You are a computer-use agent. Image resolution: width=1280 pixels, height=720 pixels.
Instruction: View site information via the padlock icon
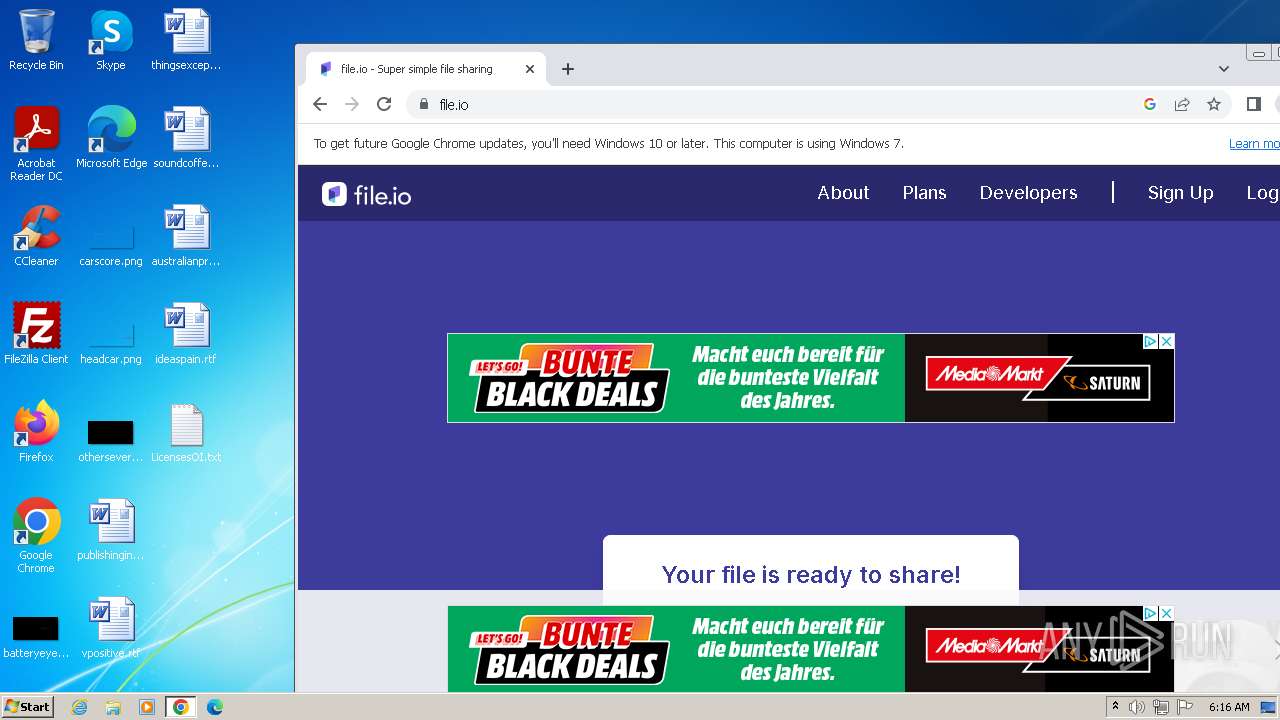point(424,104)
